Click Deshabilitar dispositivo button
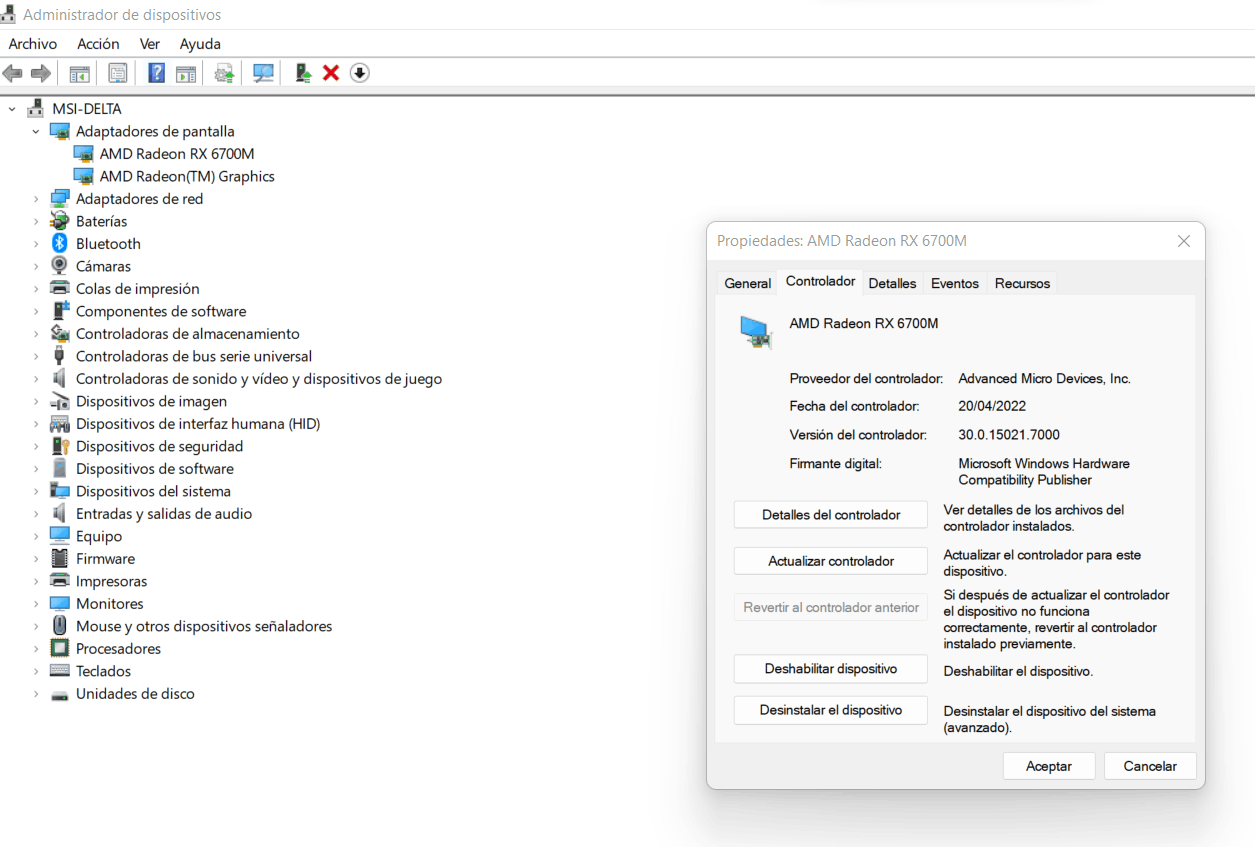Viewport: 1255px width, 847px height. tap(831, 669)
